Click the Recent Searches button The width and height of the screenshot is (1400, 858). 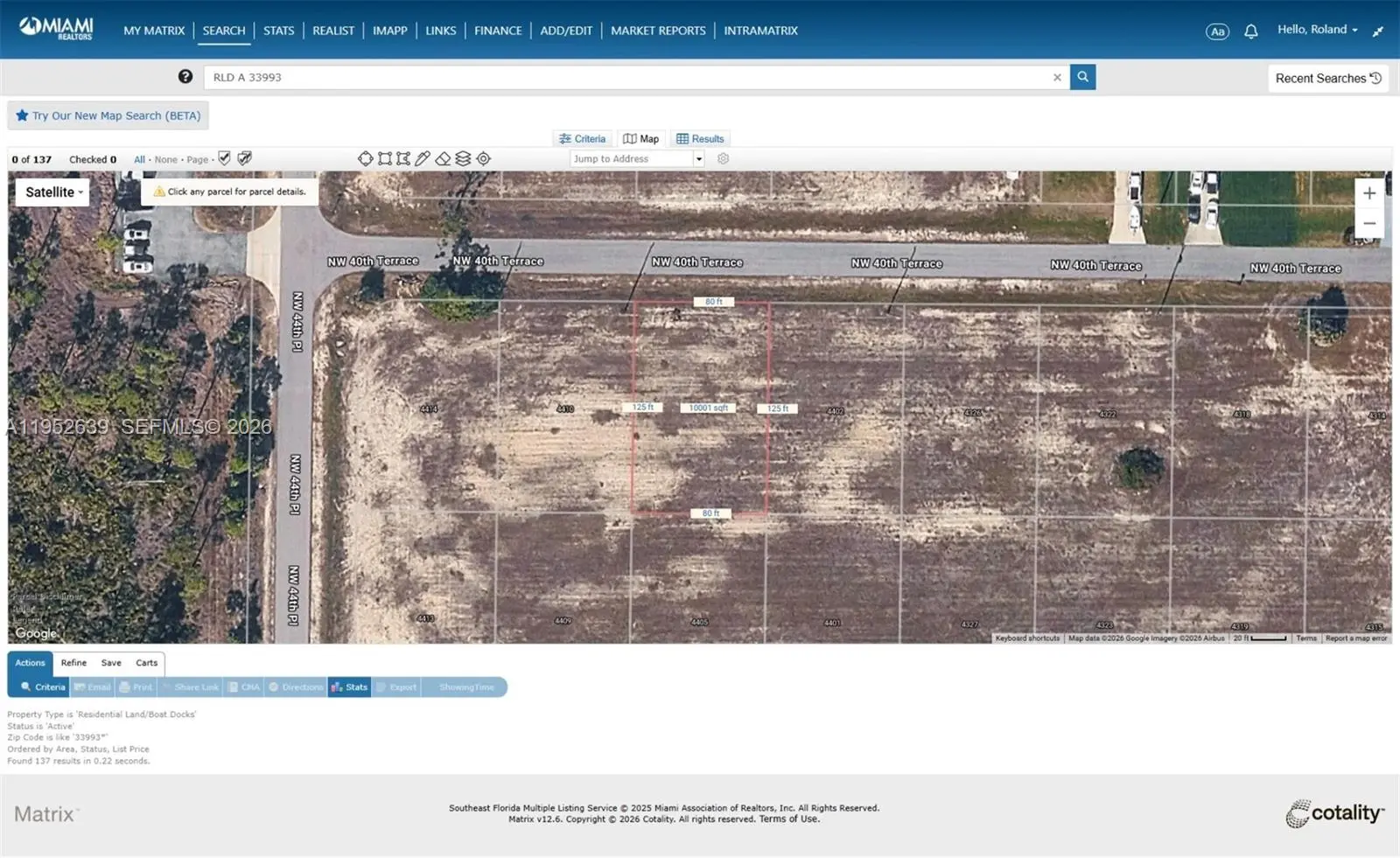(x=1327, y=78)
